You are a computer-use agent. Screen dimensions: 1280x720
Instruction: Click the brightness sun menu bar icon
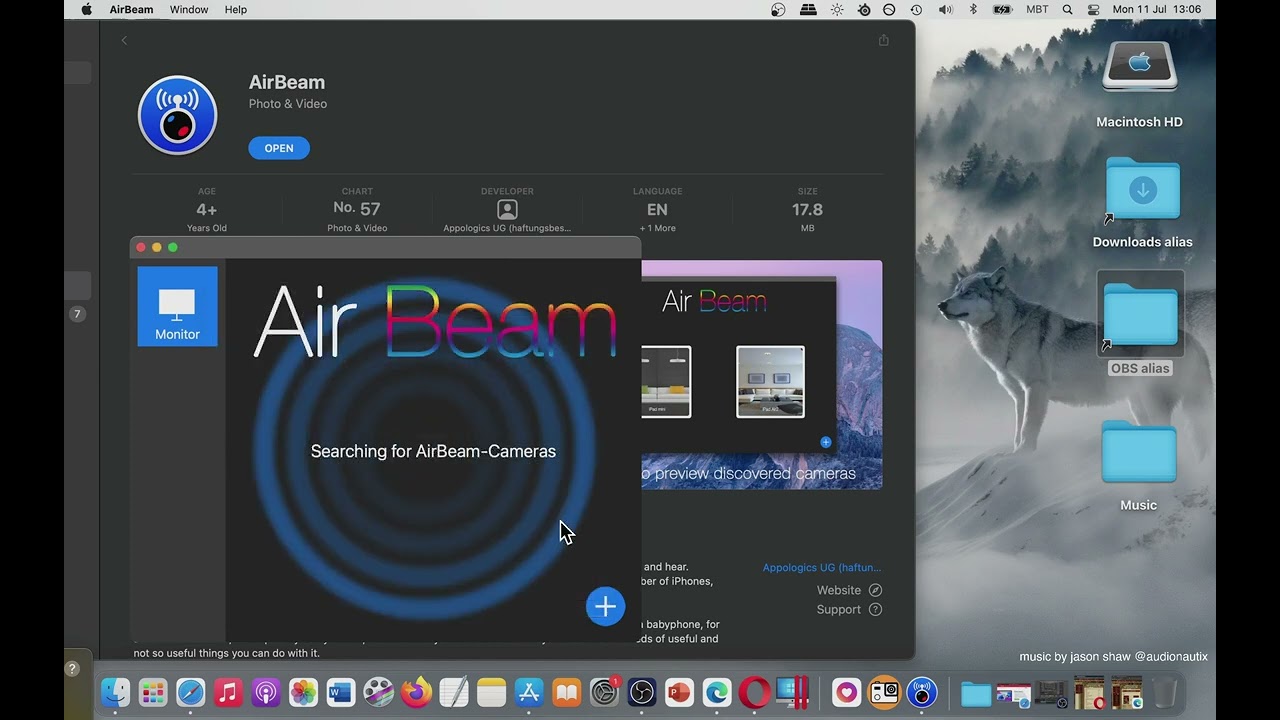837,10
